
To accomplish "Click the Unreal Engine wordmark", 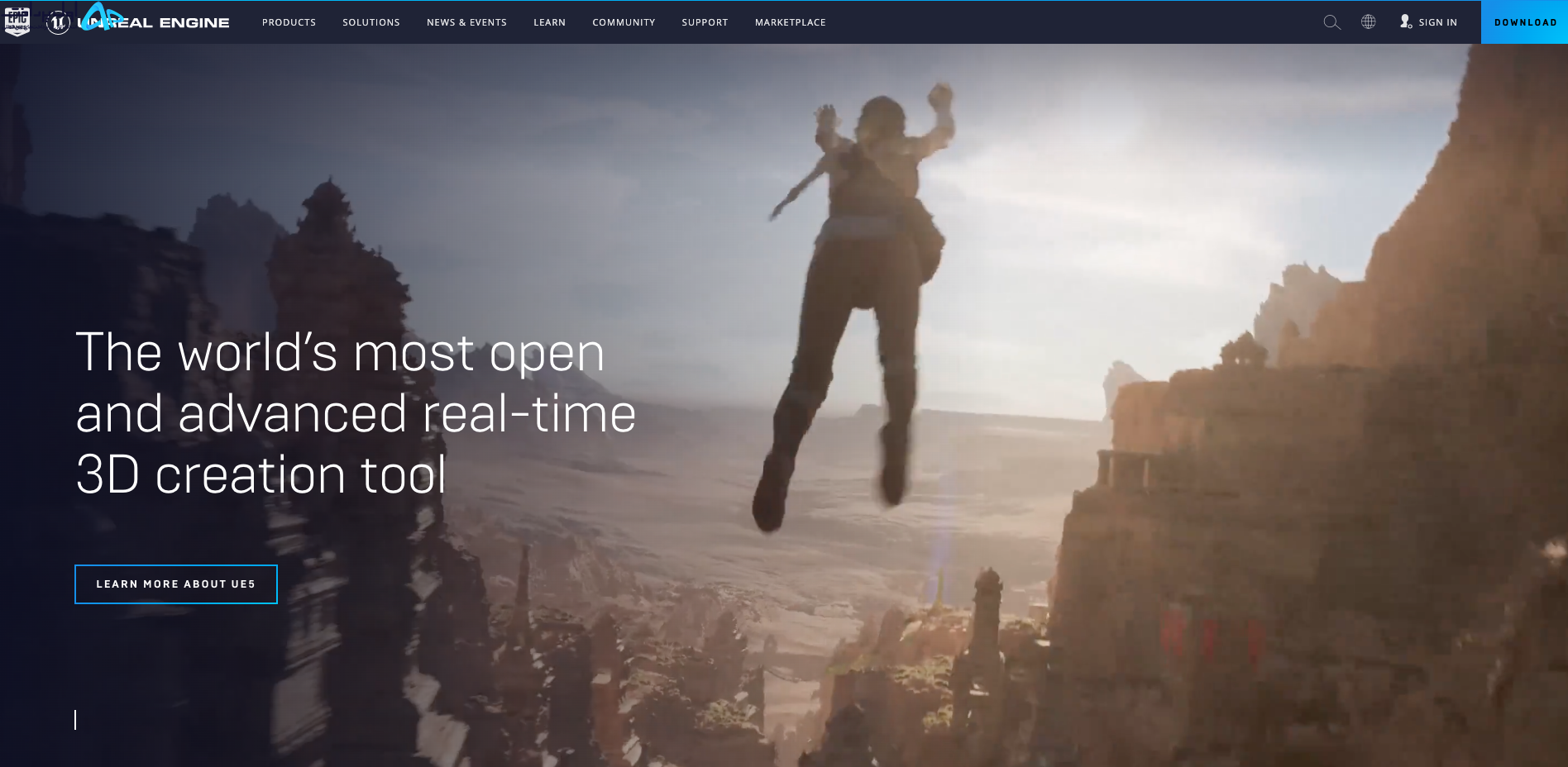I will [x=153, y=22].
